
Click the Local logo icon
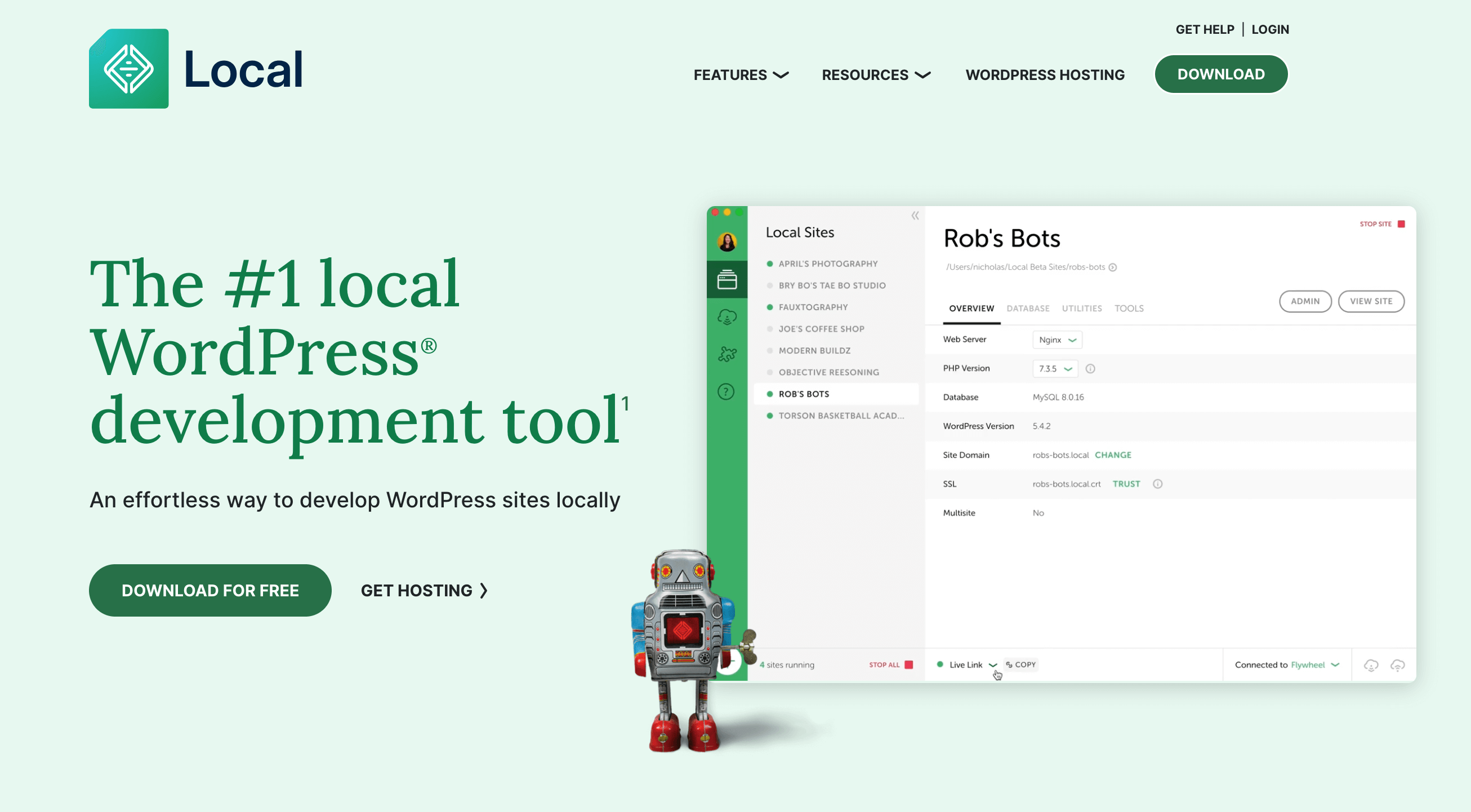128,69
